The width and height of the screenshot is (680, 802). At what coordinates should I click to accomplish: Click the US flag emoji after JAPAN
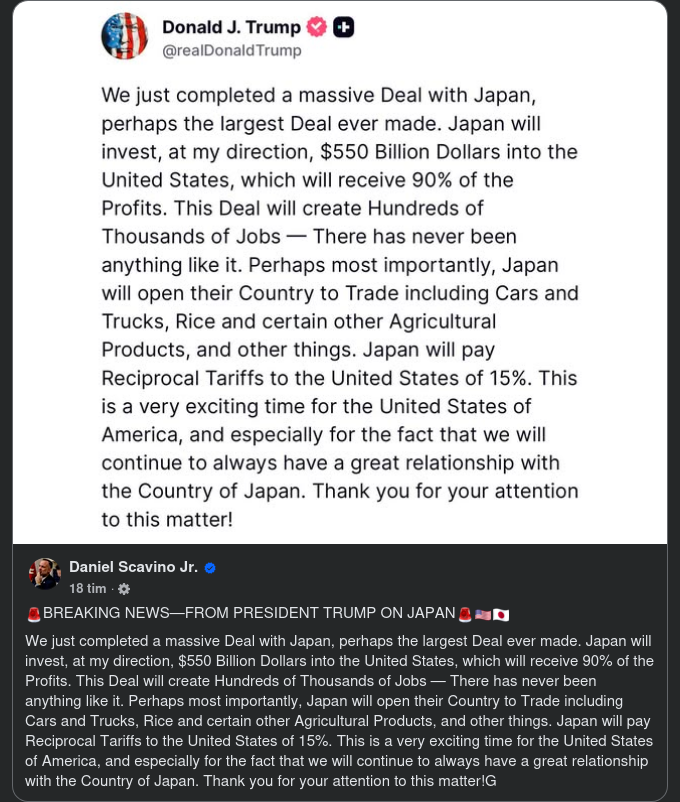click(x=481, y=613)
